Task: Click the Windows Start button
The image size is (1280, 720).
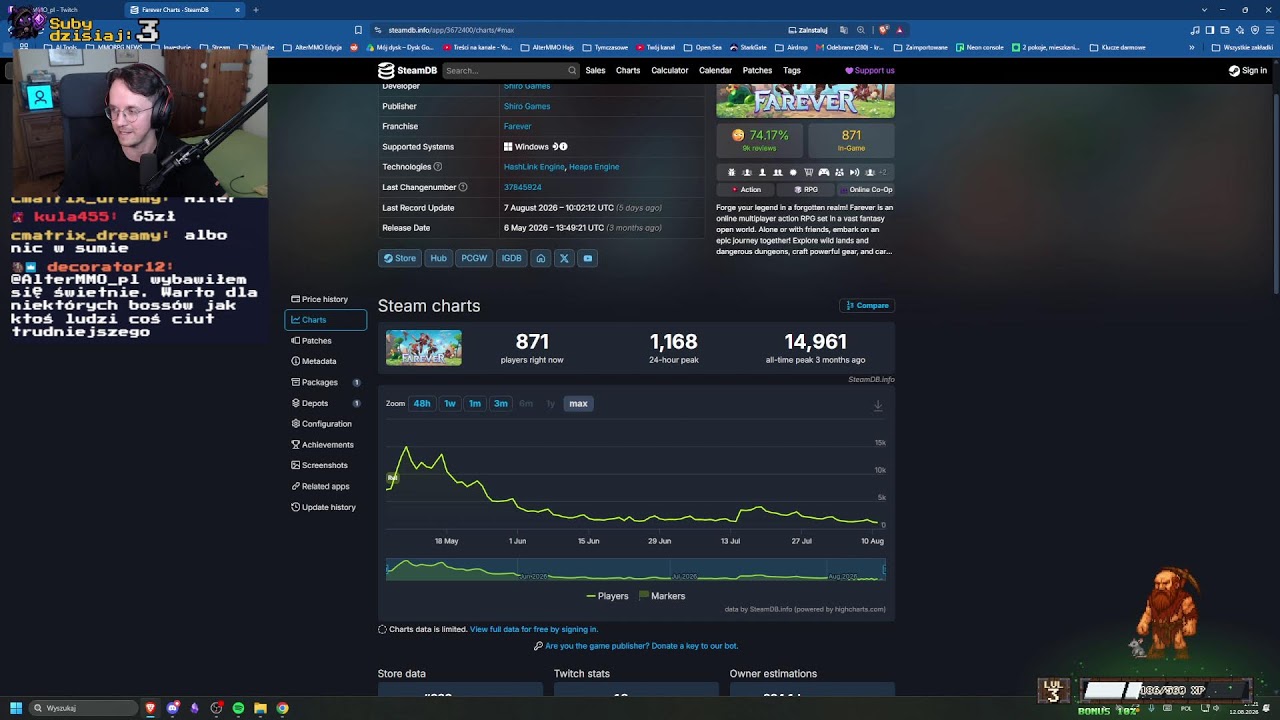Action: click(16, 708)
